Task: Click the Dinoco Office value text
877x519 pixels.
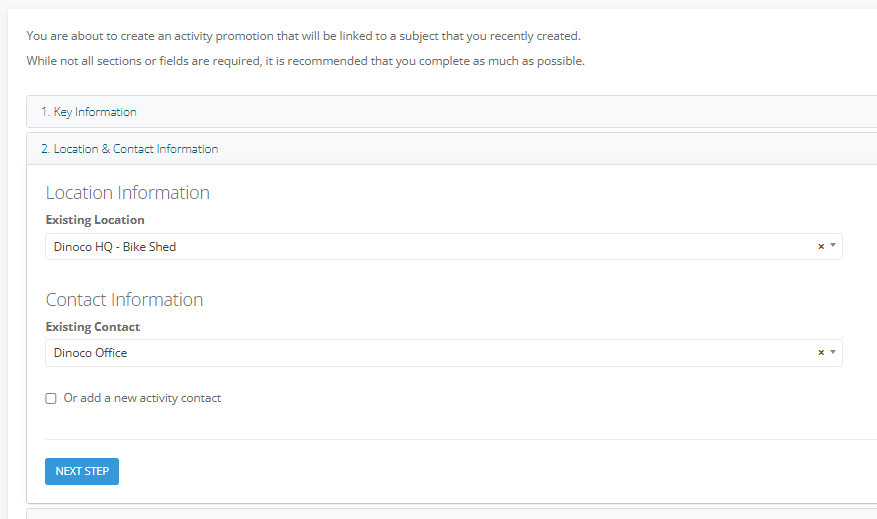Action: click(x=91, y=353)
